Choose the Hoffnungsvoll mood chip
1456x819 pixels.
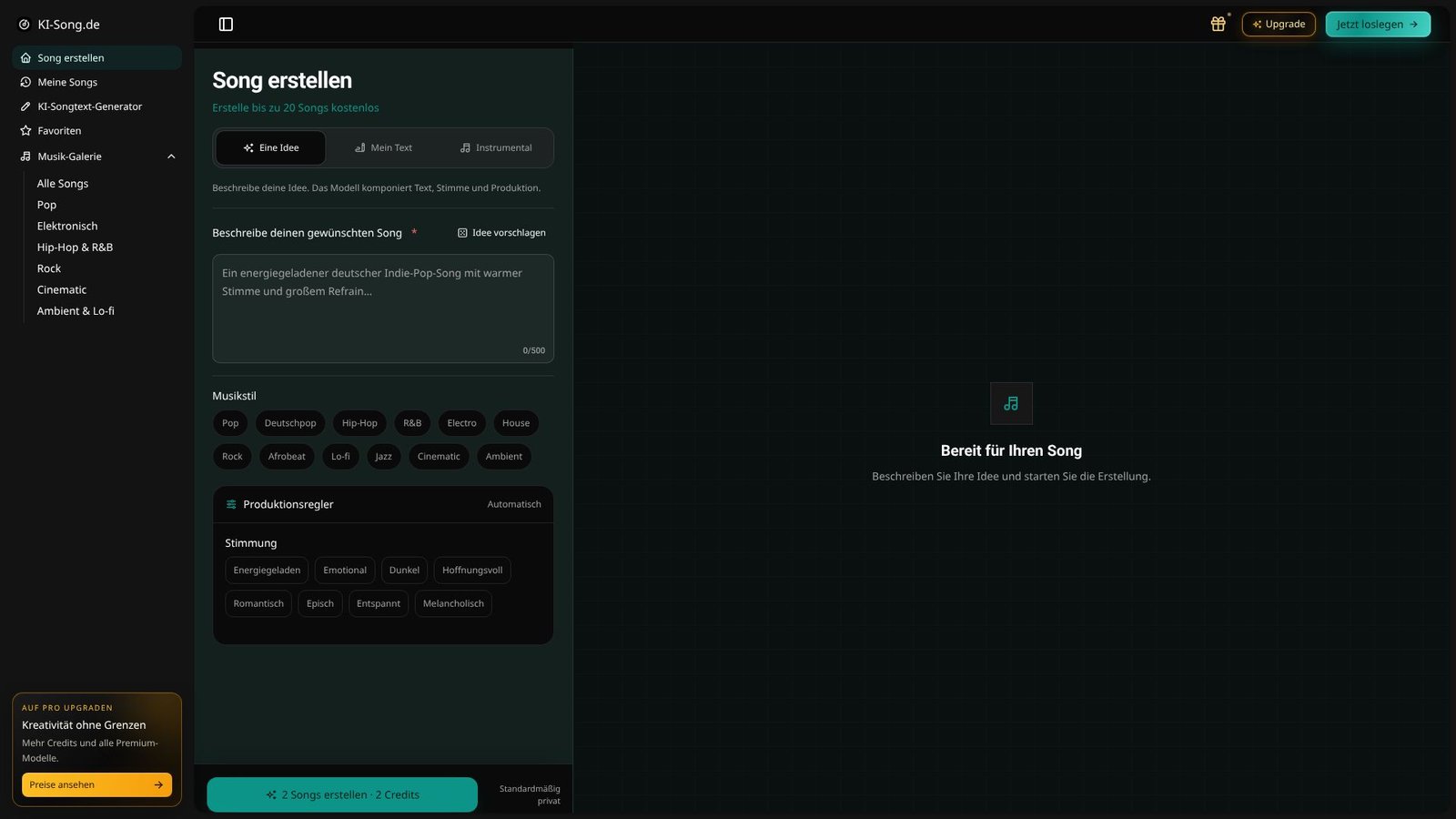[472, 571]
